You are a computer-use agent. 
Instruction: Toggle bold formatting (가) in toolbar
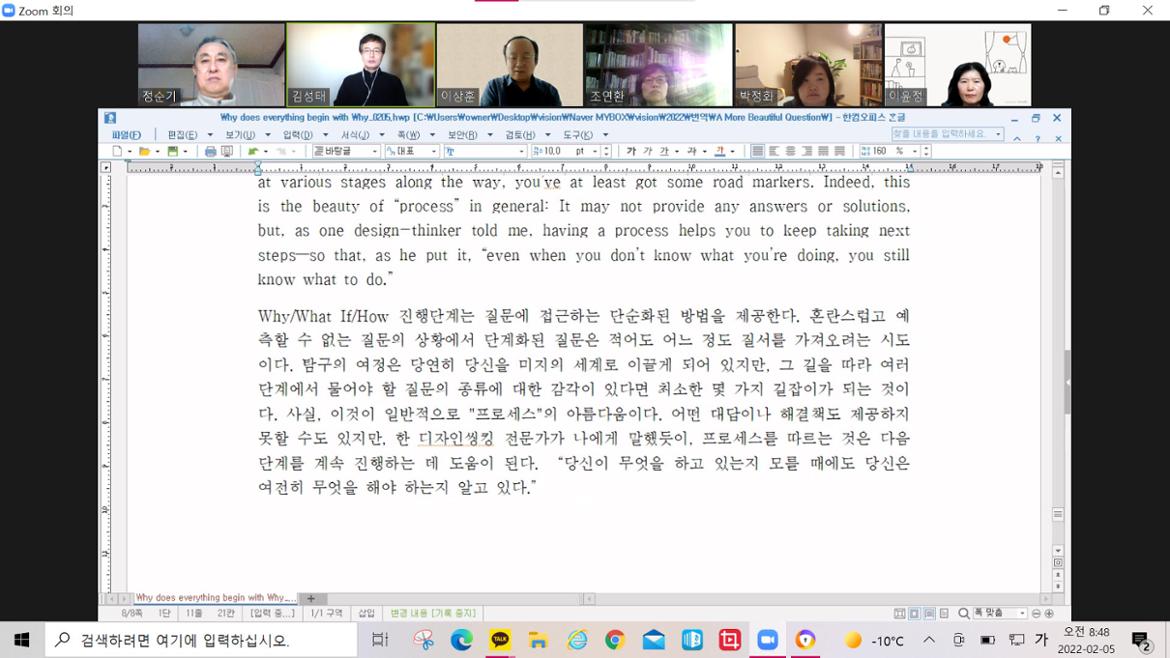point(631,151)
